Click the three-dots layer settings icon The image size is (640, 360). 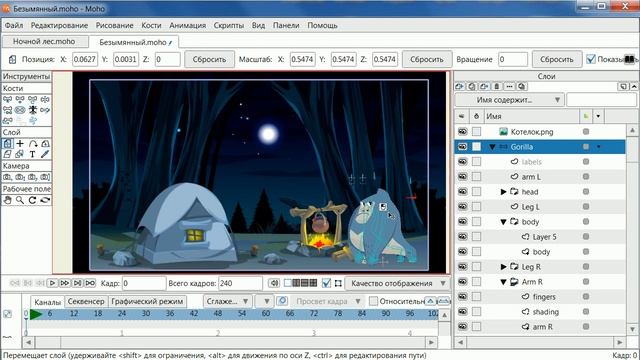[x=509, y=87]
